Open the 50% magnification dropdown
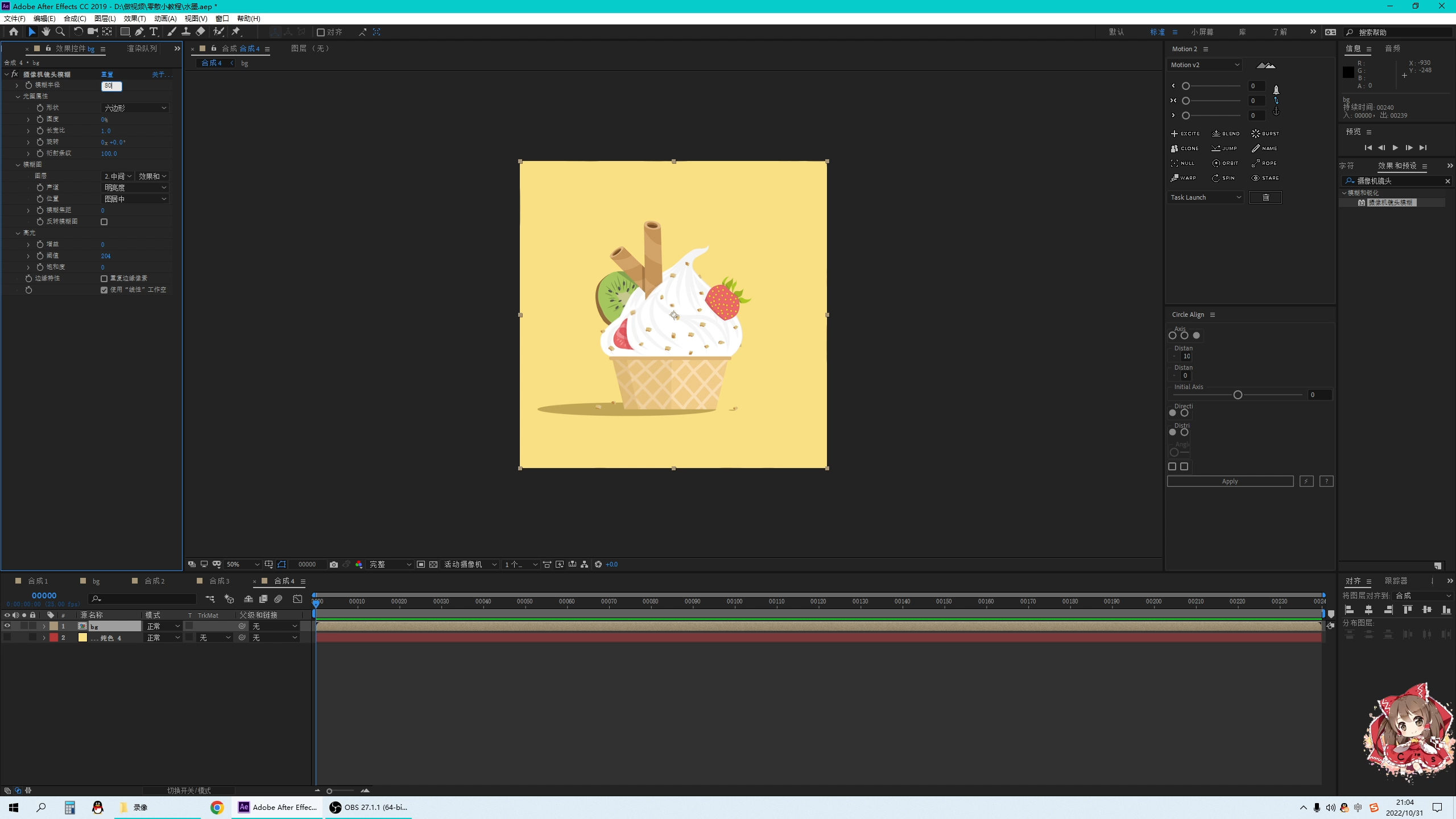 243,564
